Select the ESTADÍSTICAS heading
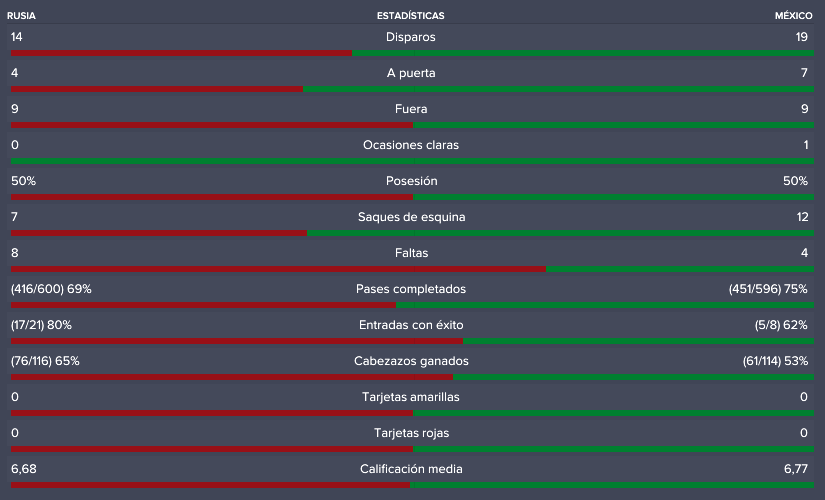The image size is (825, 500). [x=410, y=16]
